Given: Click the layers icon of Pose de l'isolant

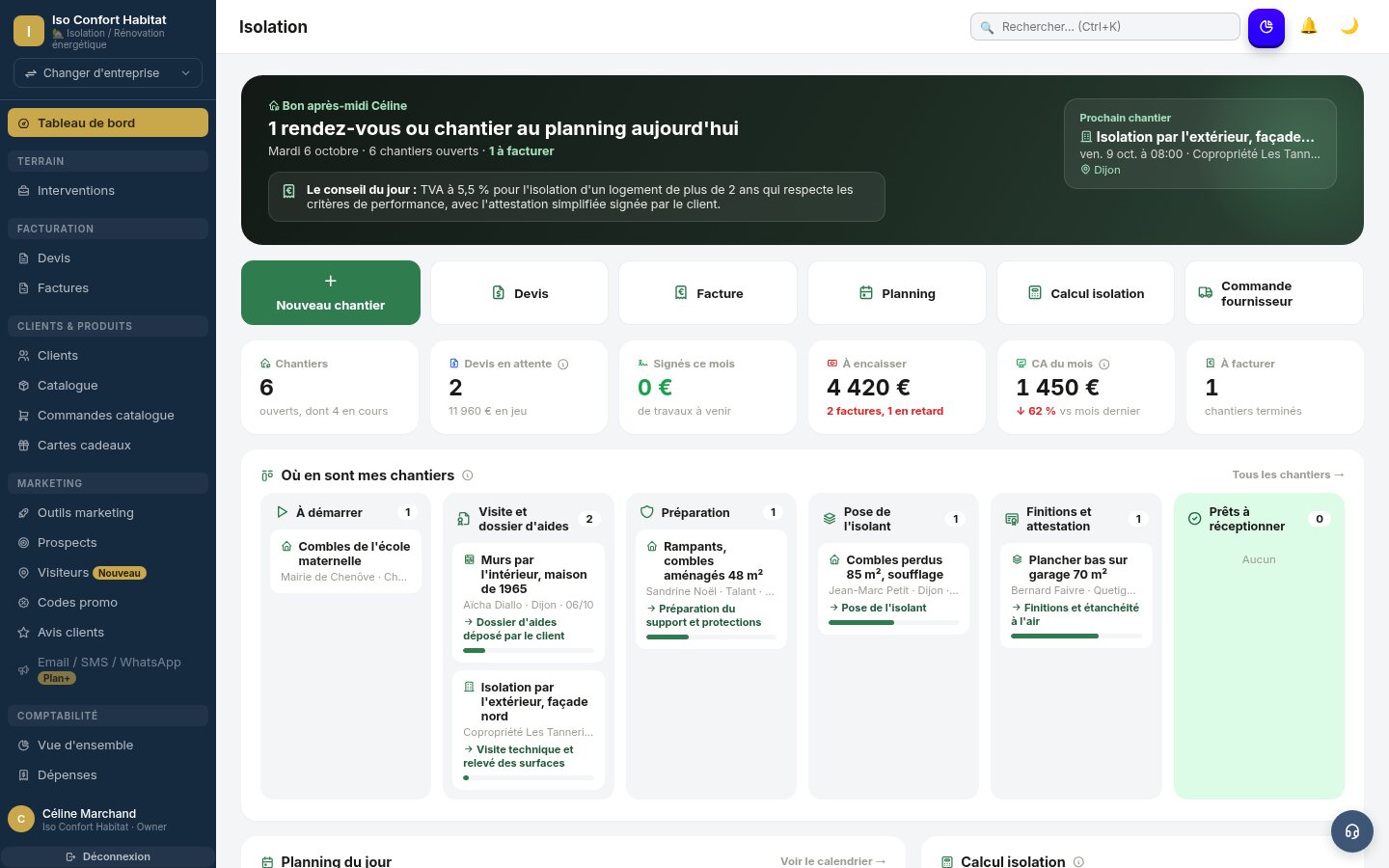Looking at the screenshot, I should click(830, 519).
